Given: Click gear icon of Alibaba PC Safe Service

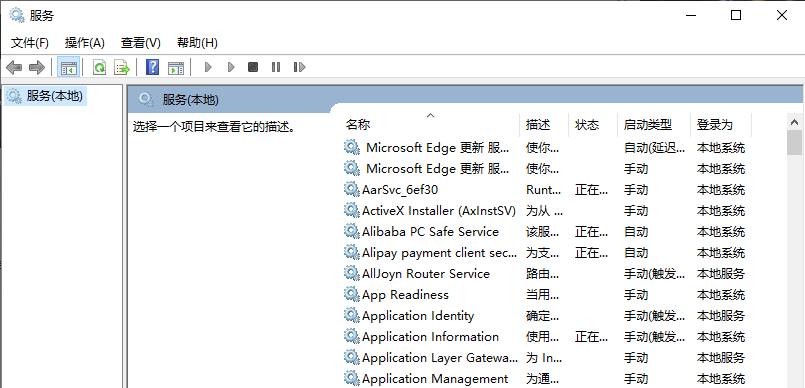Looking at the screenshot, I should [x=351, y=231].
